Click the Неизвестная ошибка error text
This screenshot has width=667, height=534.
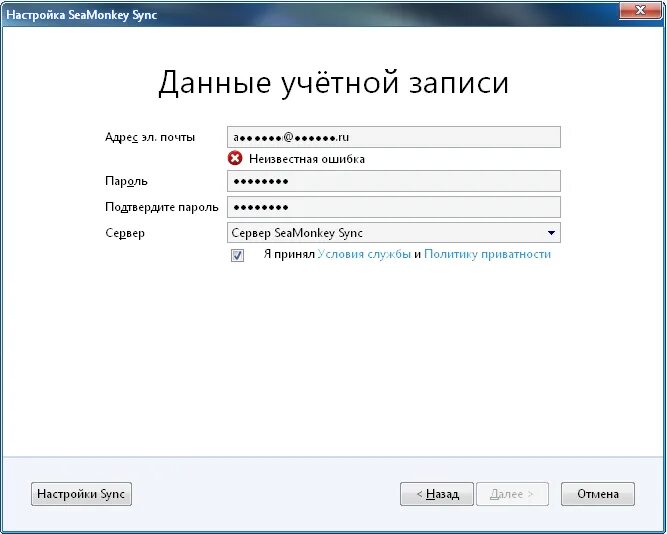click(307, 159)
